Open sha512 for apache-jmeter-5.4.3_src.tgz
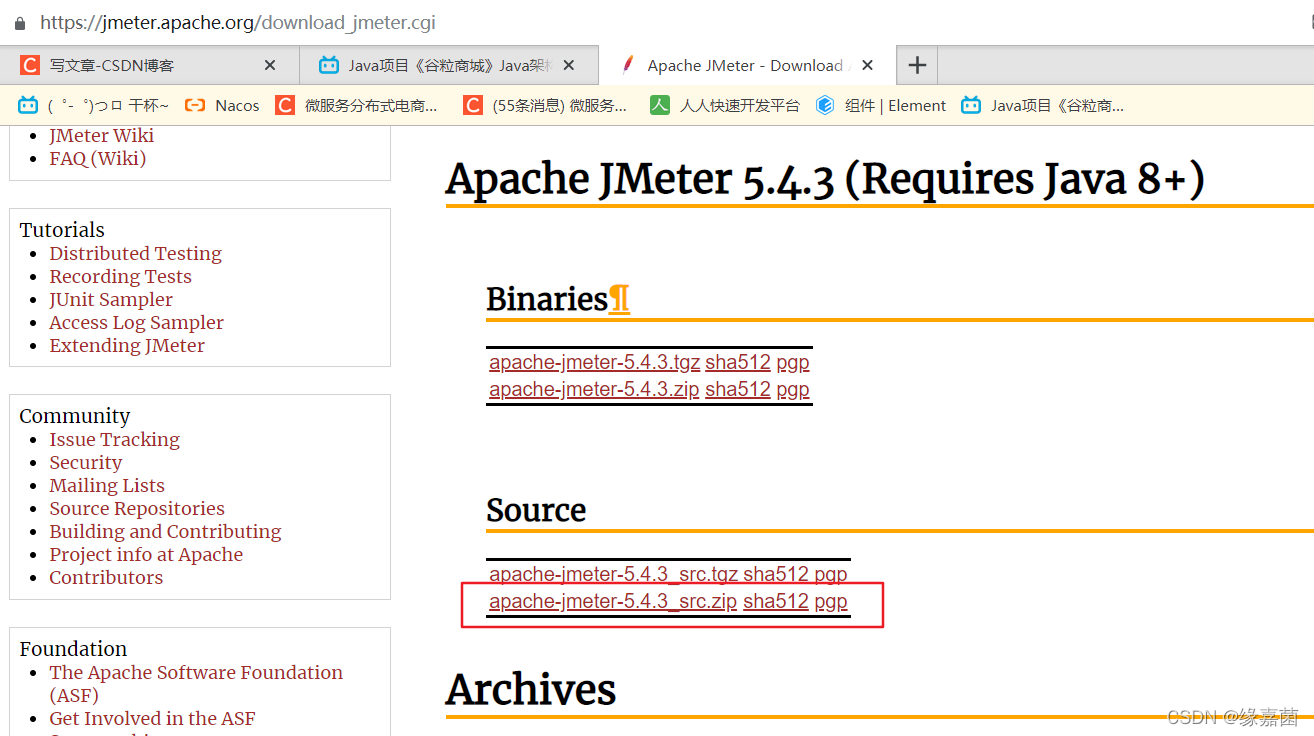The image size is (1314, 736). [x=776, y=574]
